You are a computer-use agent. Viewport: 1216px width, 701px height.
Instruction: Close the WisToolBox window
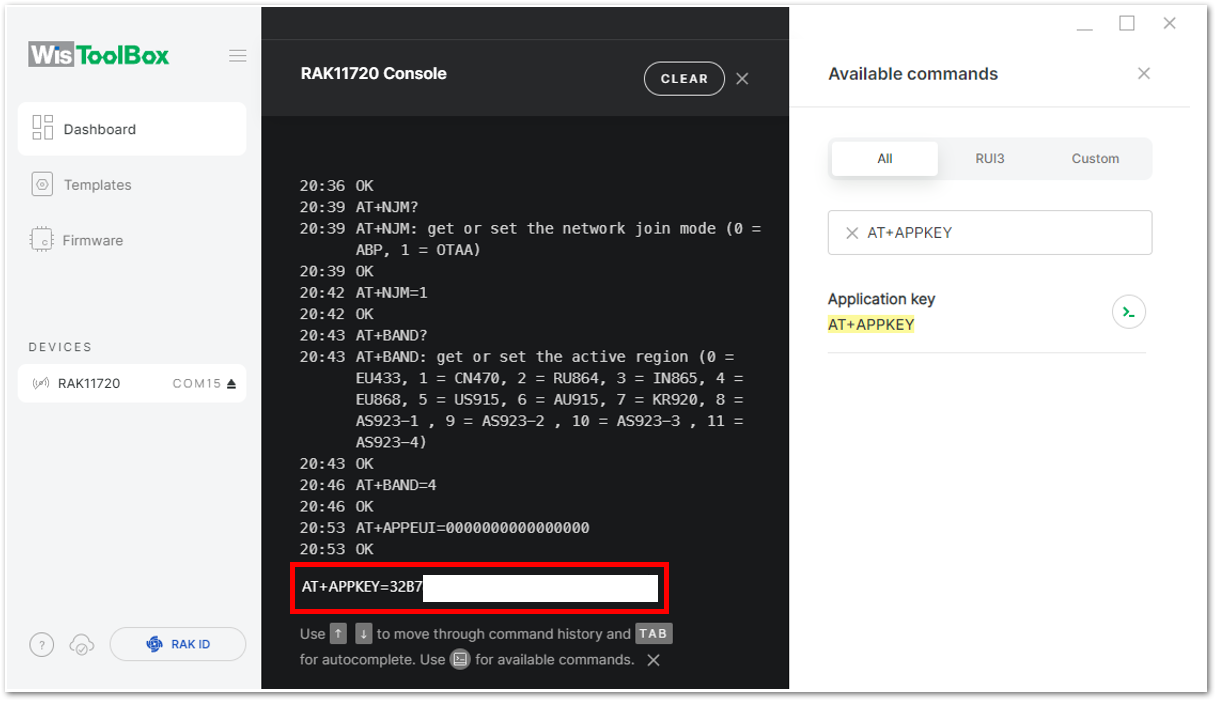tap(1169, 23)
